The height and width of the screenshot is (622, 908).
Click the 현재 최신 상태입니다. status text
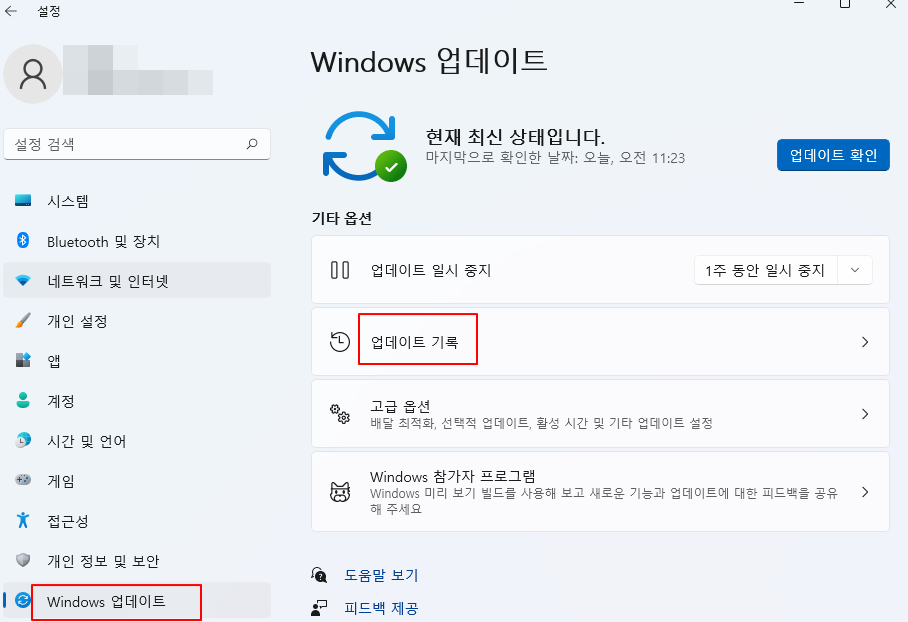[x=515, y=137]
